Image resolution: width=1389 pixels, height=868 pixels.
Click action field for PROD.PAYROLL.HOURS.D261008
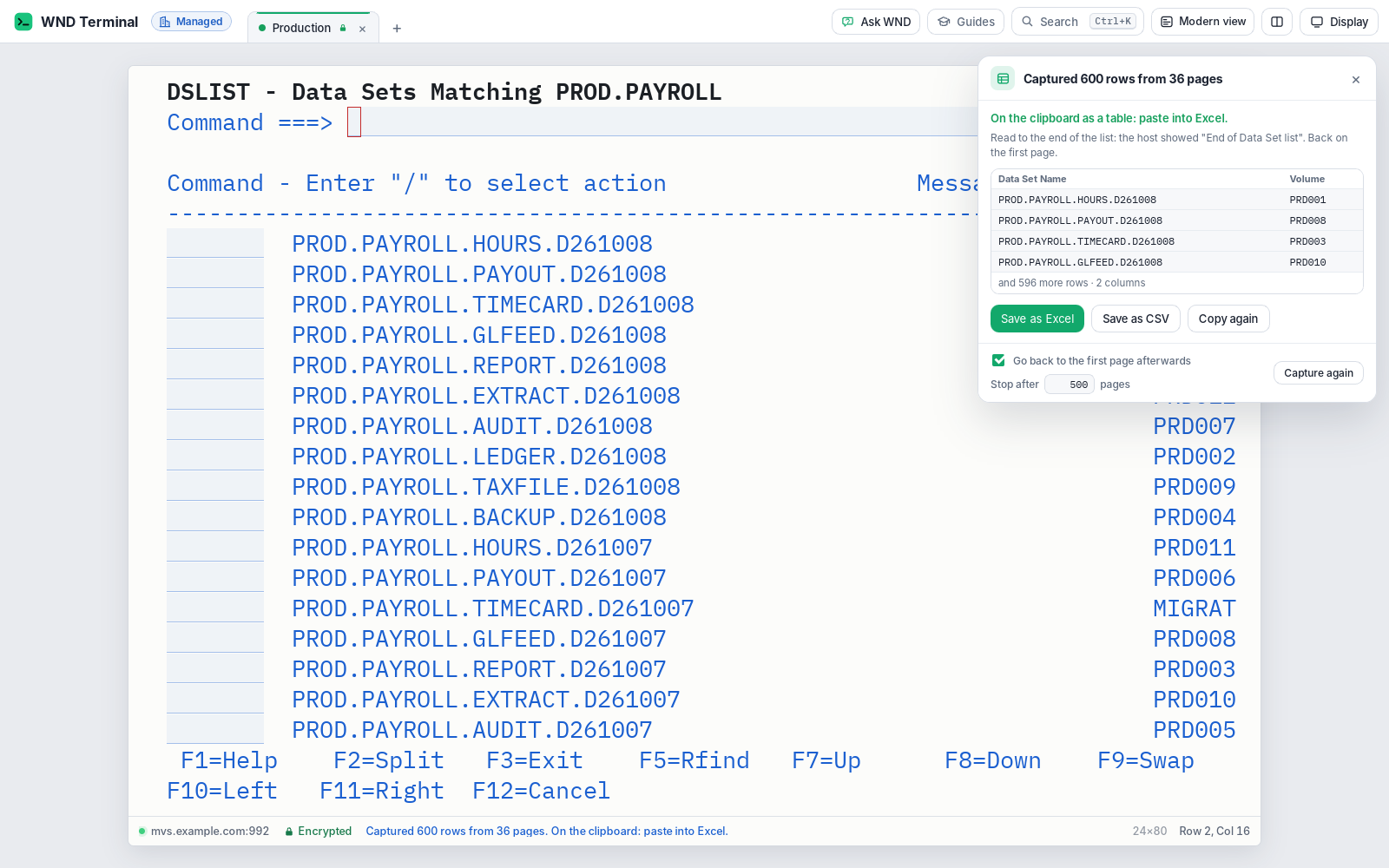[215, 244]
